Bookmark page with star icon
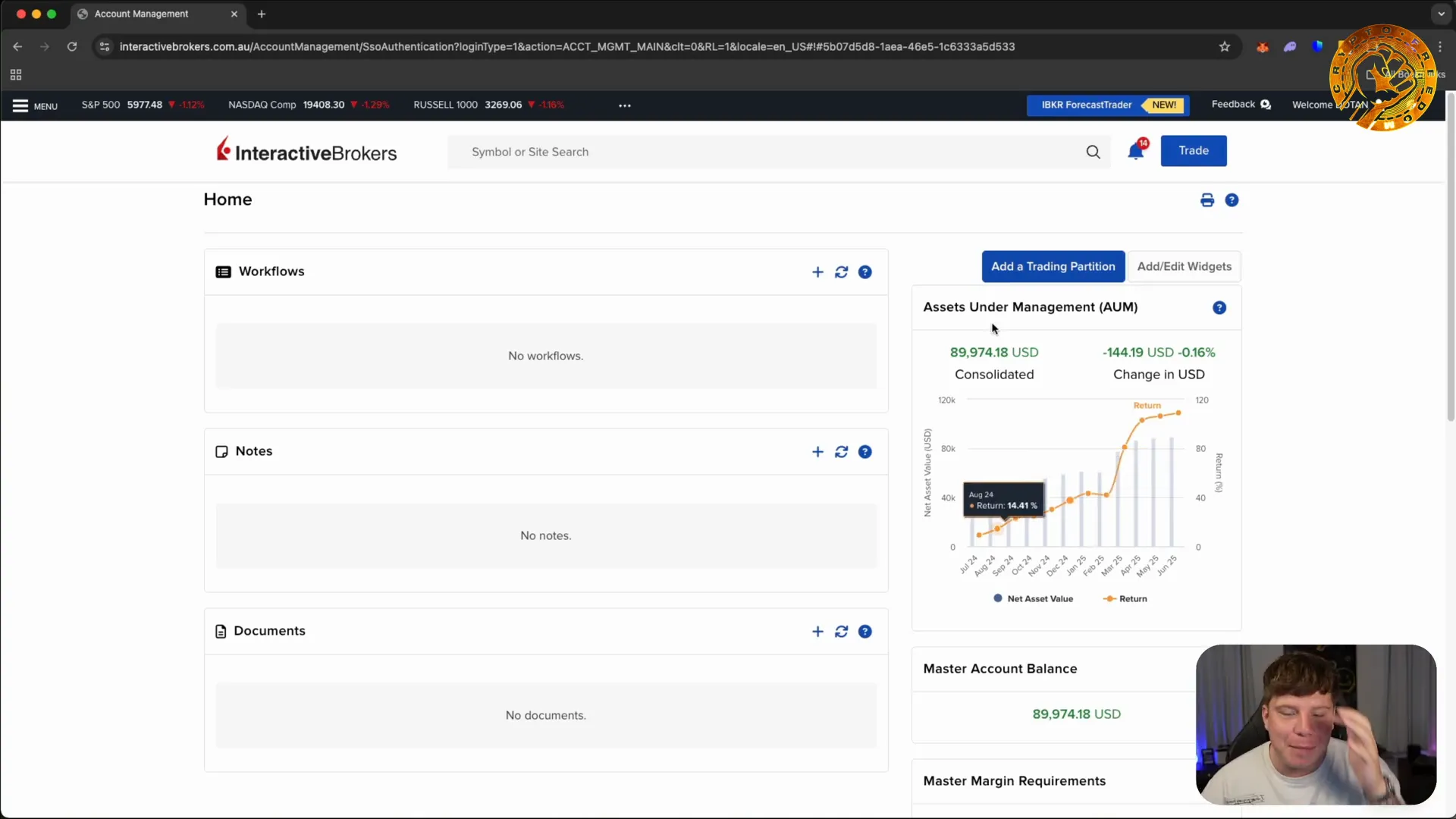The height and width of the screenshot is (819, 1456). point(1224,47)
